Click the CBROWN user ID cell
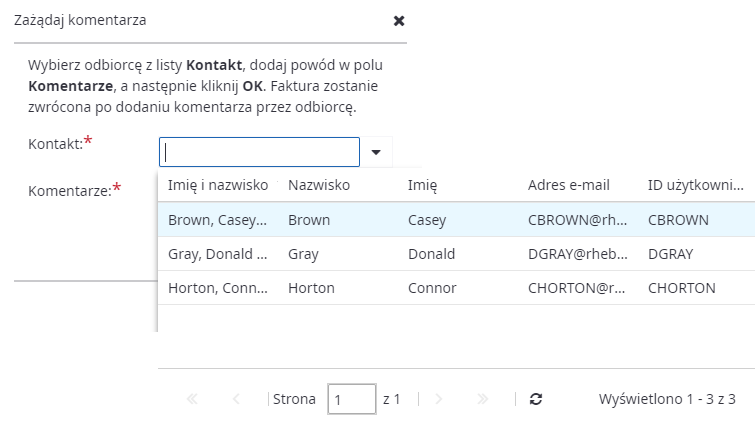755x425 pixels. [x=678, y=220]
